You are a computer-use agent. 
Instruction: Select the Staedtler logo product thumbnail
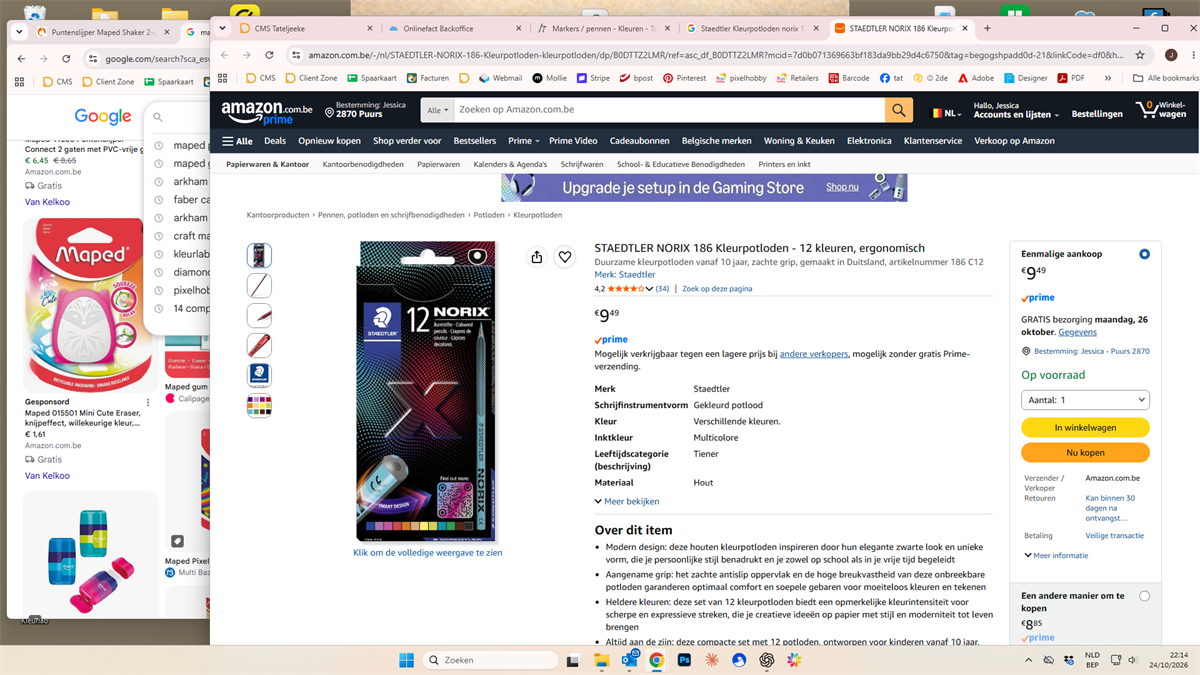259,375
